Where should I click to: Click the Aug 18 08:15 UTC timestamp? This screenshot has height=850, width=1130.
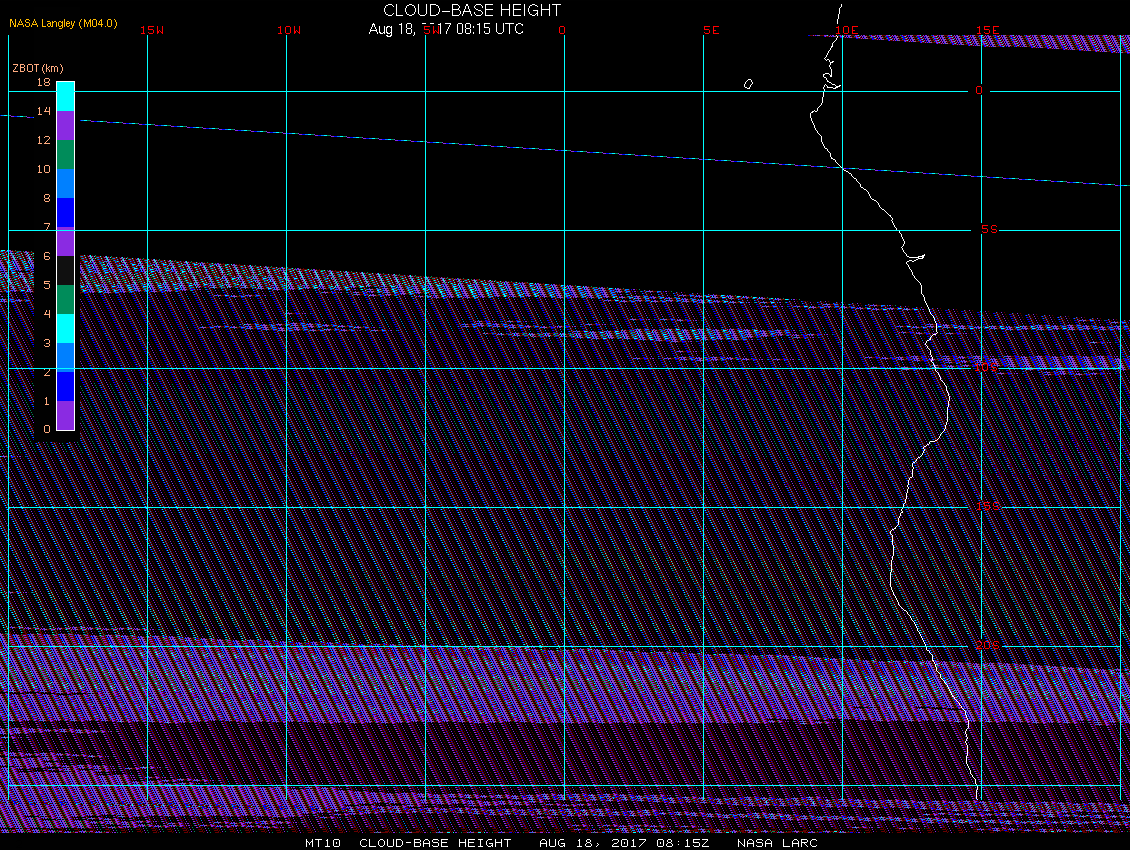446,29
